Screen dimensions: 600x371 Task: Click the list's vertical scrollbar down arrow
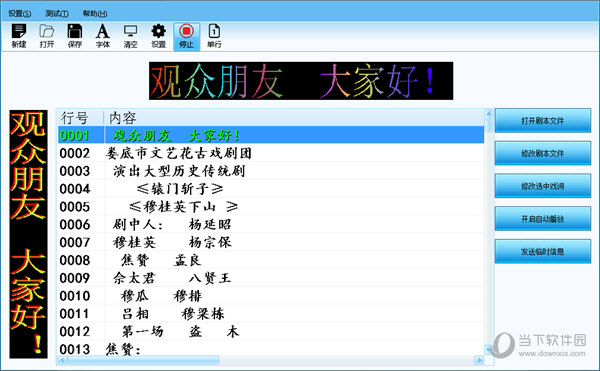(488, 349)
